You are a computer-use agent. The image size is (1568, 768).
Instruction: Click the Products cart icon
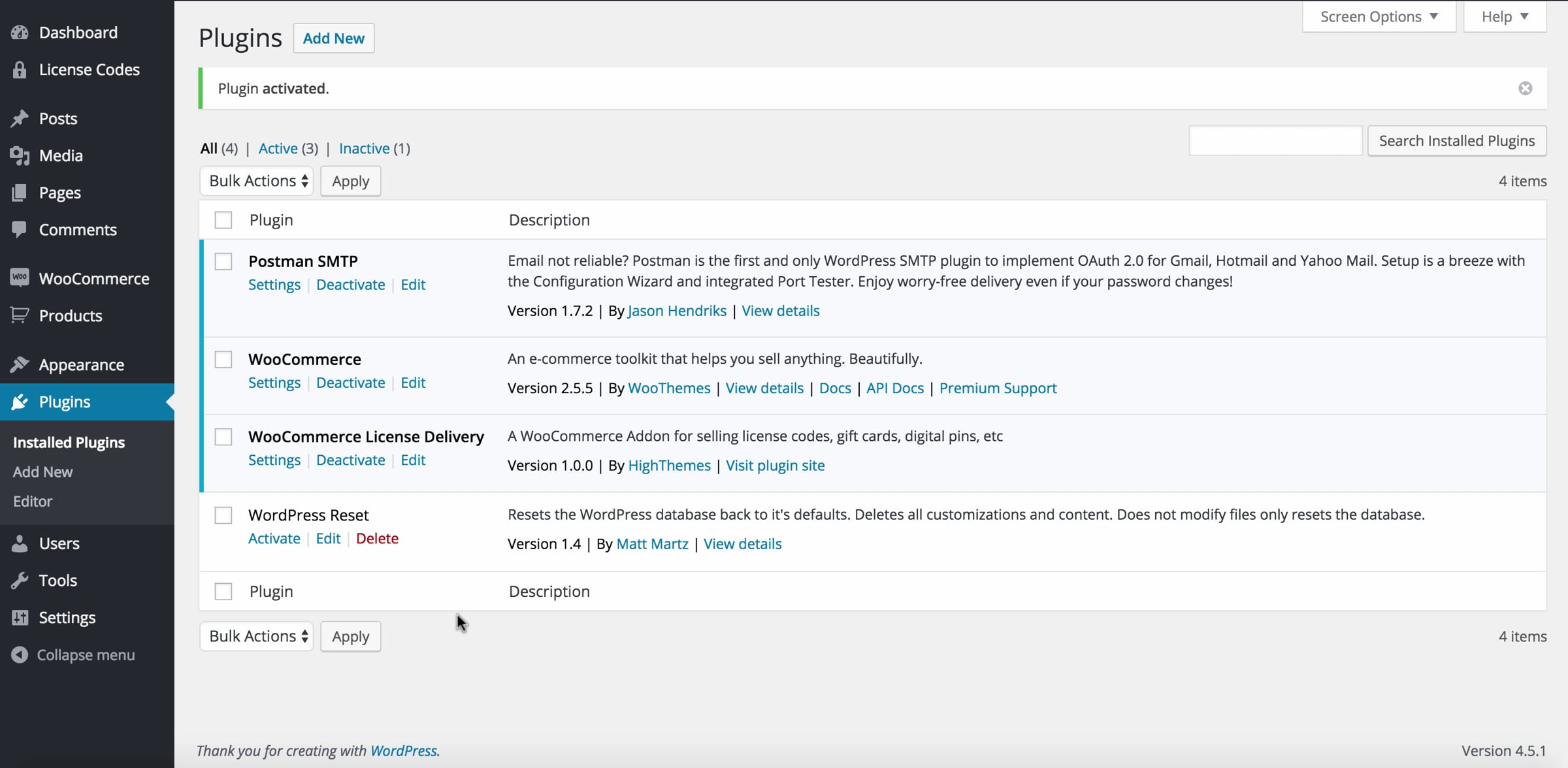(x=20, y=315)
